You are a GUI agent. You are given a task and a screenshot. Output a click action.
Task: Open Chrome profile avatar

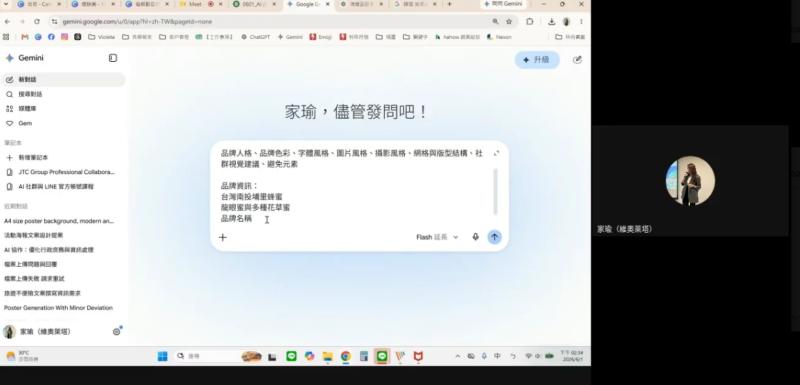pos(566,21)
